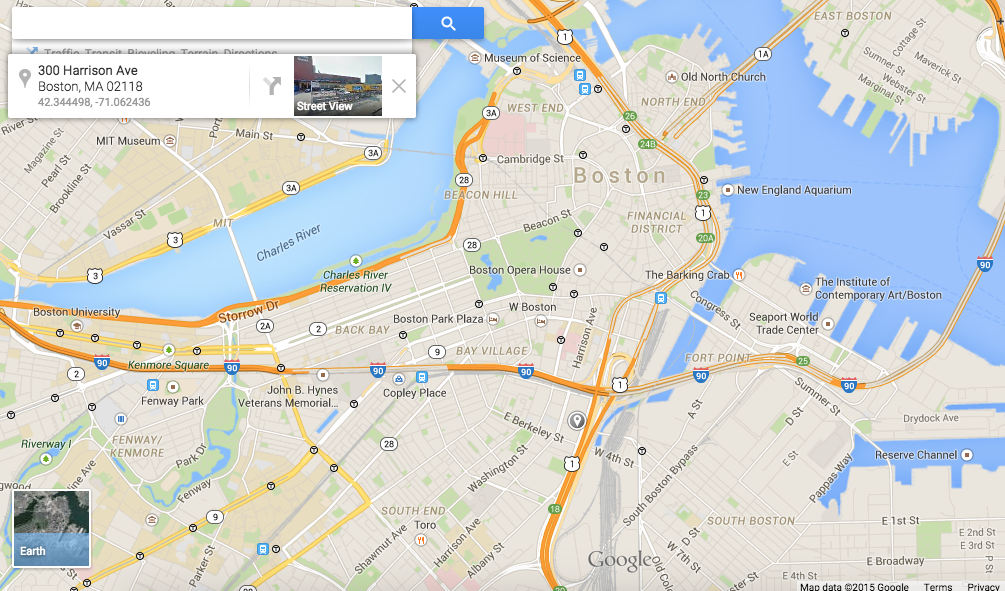Open the Street View thumbnail
1005x591 pixels.
point(338,86)
